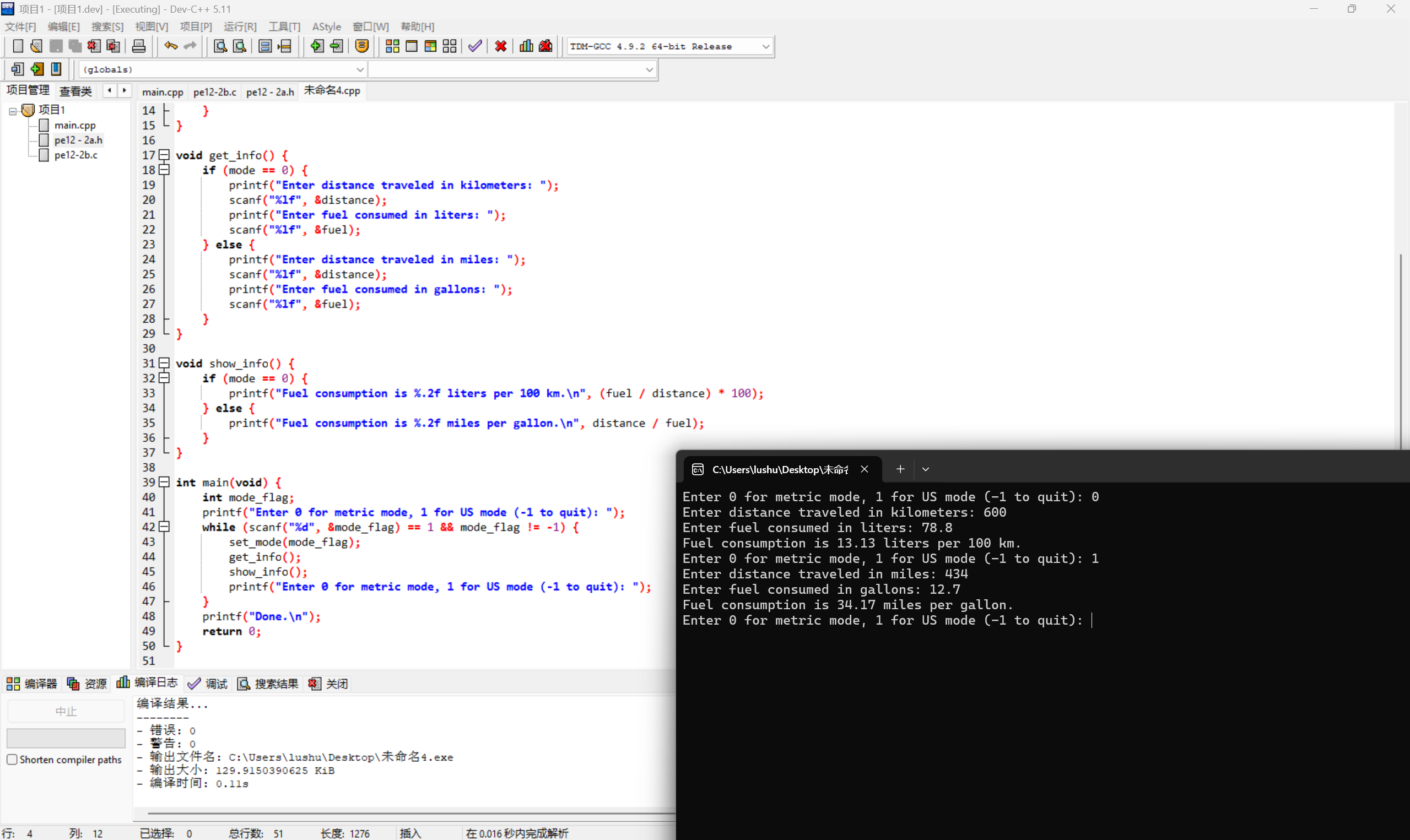
Task: Click the Undo arrow icon
Action: coord(170,46)
